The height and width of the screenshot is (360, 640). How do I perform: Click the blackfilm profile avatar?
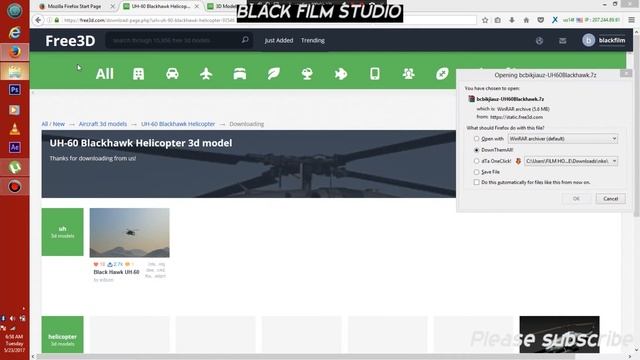588,40
